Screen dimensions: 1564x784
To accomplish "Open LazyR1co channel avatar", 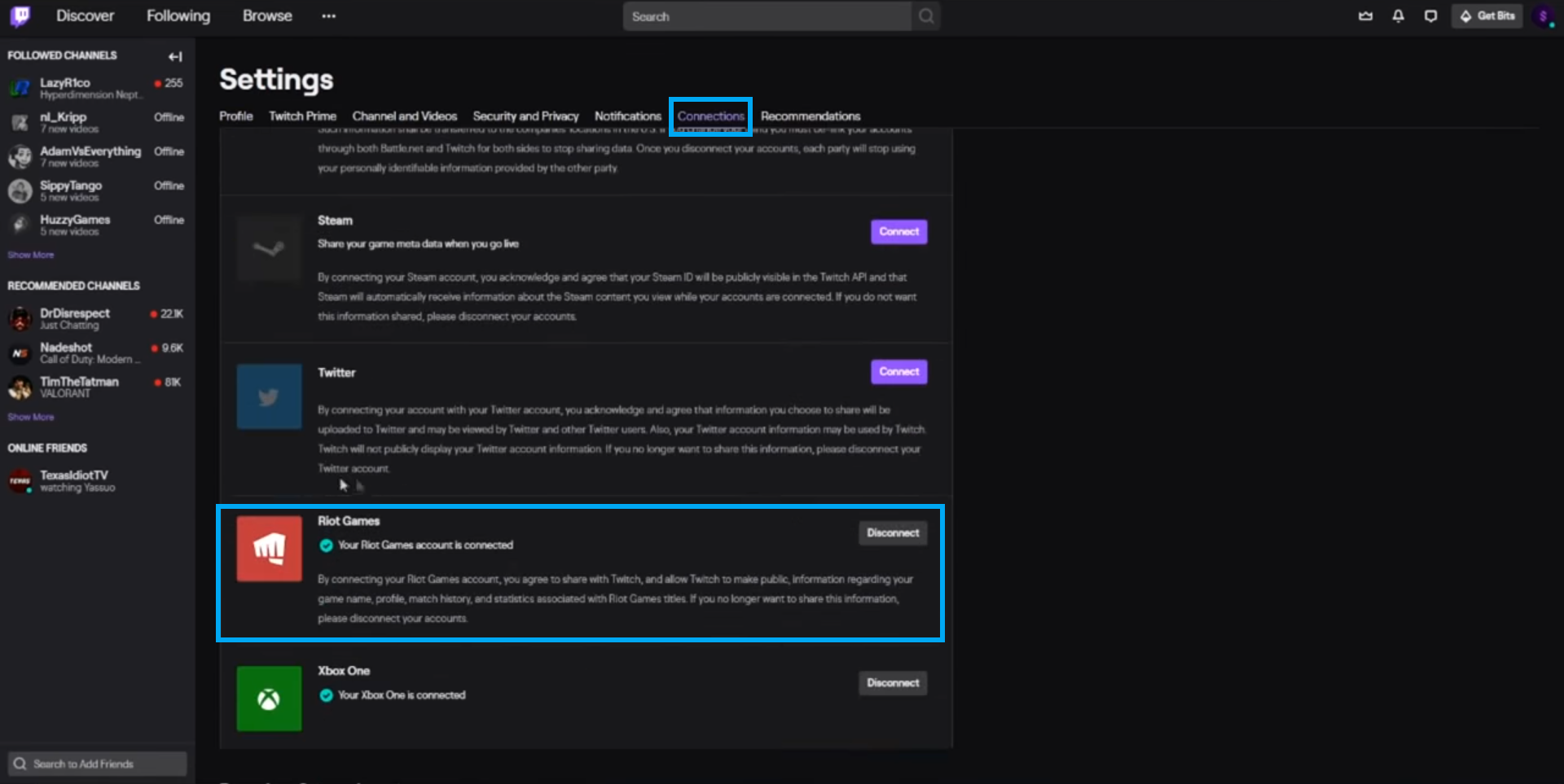I will [x=20, y=88].
